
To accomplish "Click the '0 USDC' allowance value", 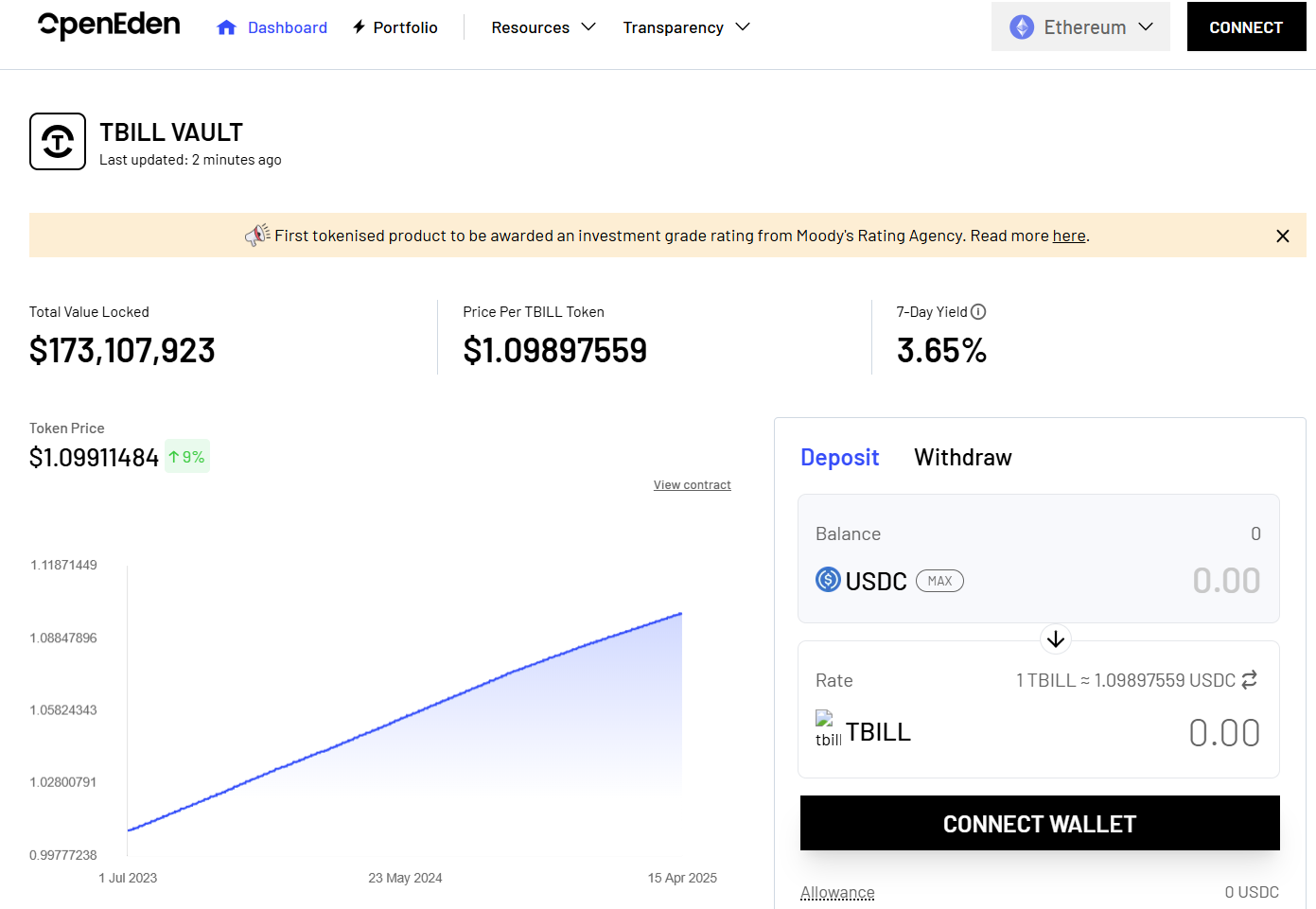I will pyautogui.click(x=1252, y=892).
